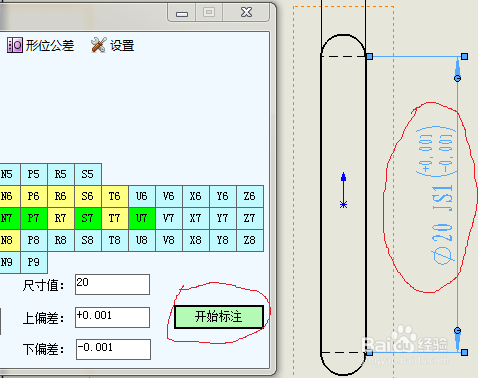Viewport: 478px width, 378px height.
Task: Select tolerance grade R8
Action: 61,240
